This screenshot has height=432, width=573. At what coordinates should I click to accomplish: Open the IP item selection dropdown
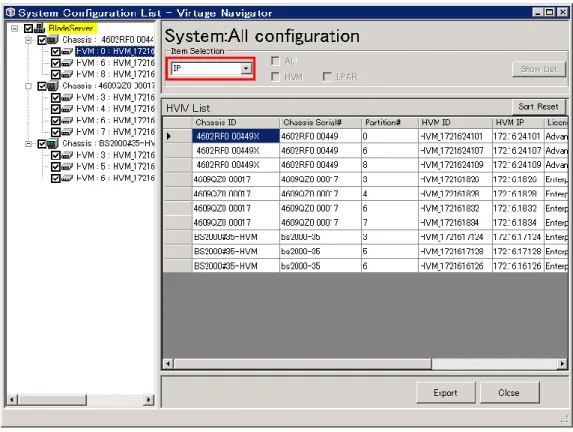click(246, 68)
